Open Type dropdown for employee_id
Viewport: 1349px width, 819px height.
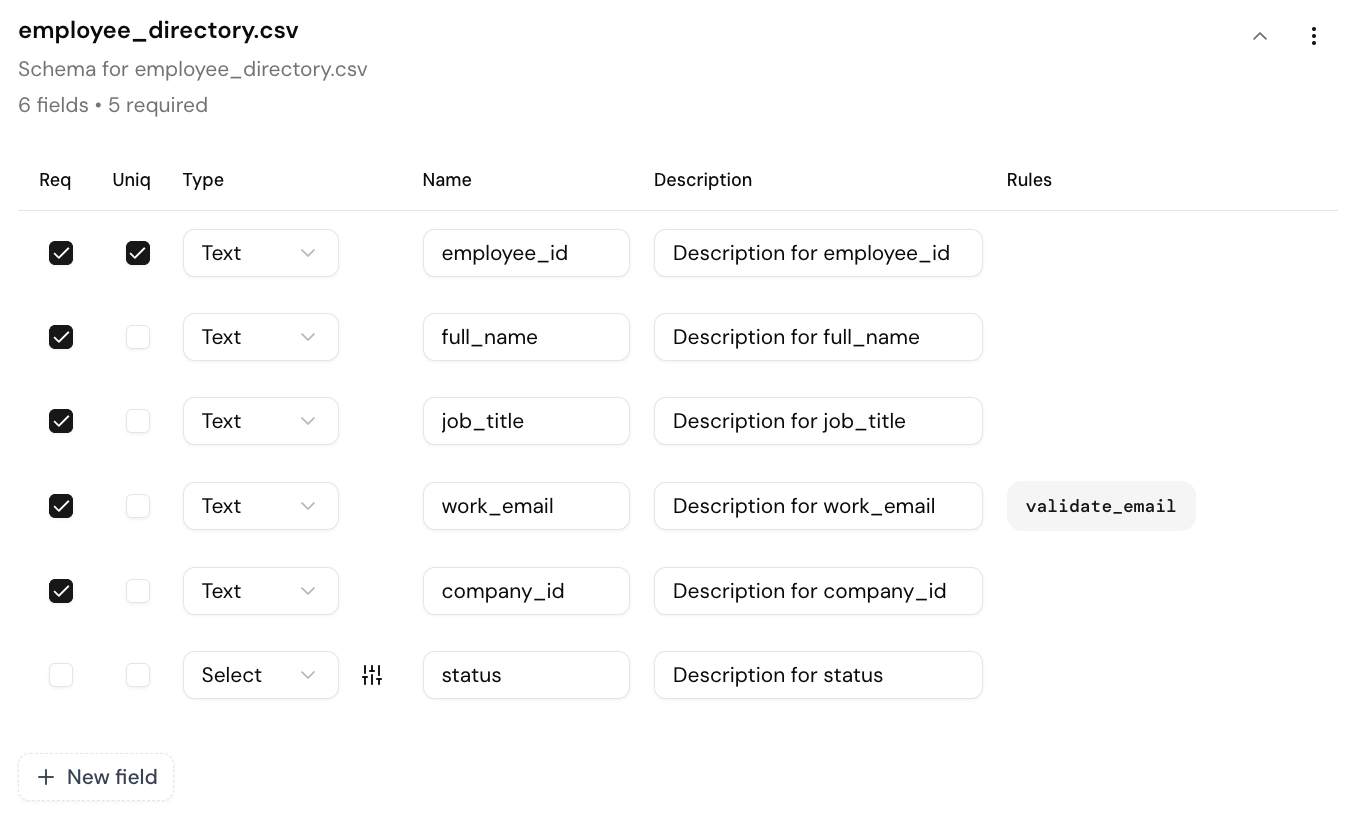[x=260, y=253]
